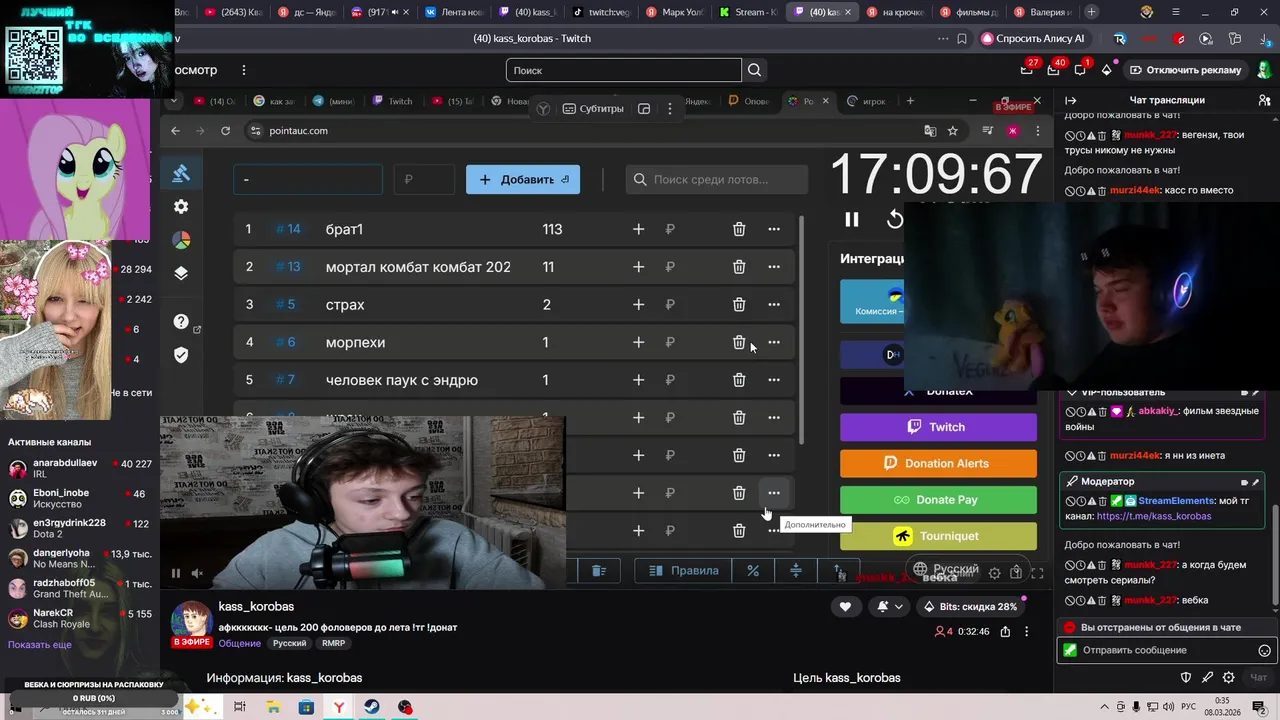The width and height of the screenshot is (1280, 720).
Task: Open pointauc settings gear in sidebar
Action: [x=181, y=206]
